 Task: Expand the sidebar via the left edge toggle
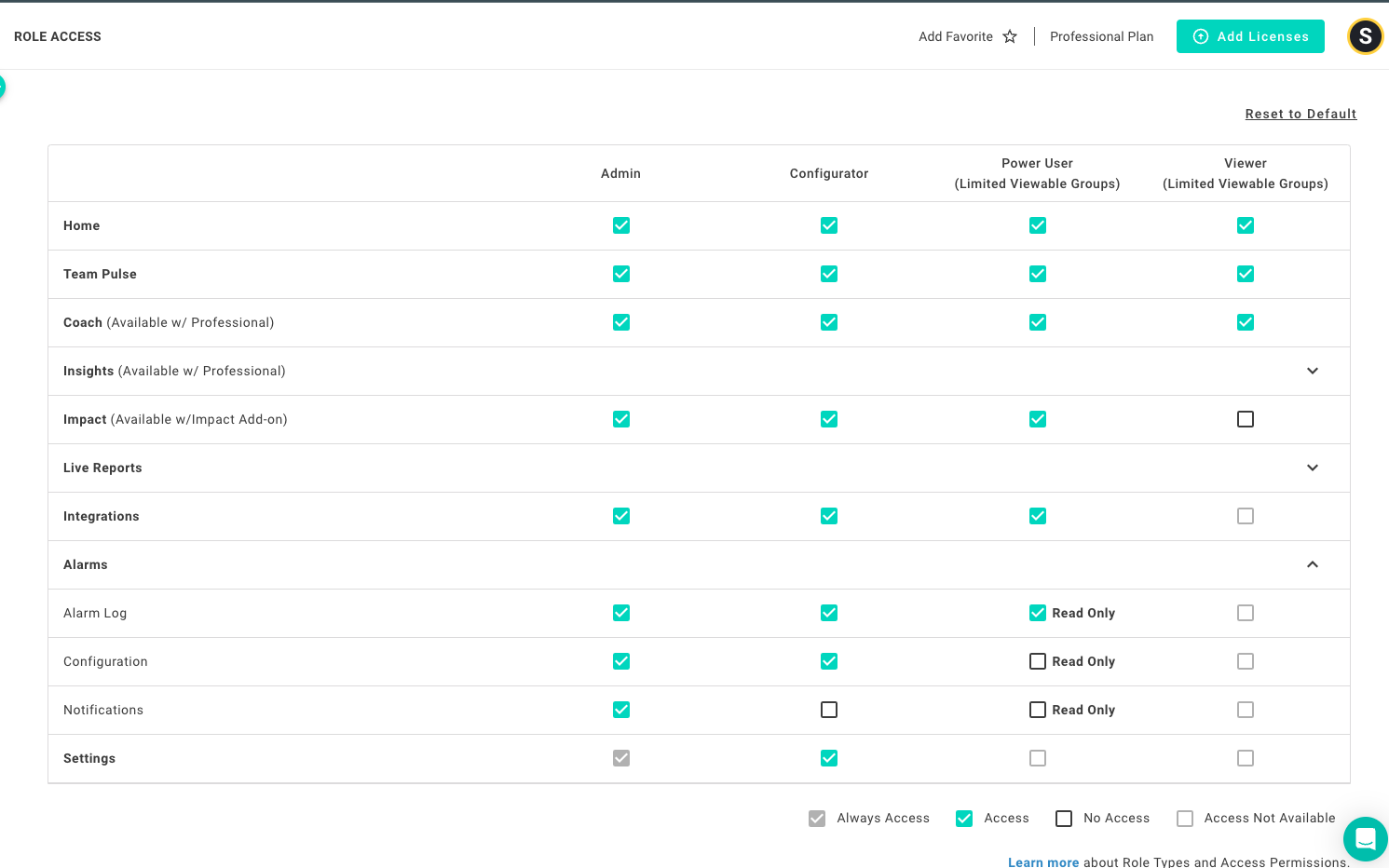coord(2,87)
